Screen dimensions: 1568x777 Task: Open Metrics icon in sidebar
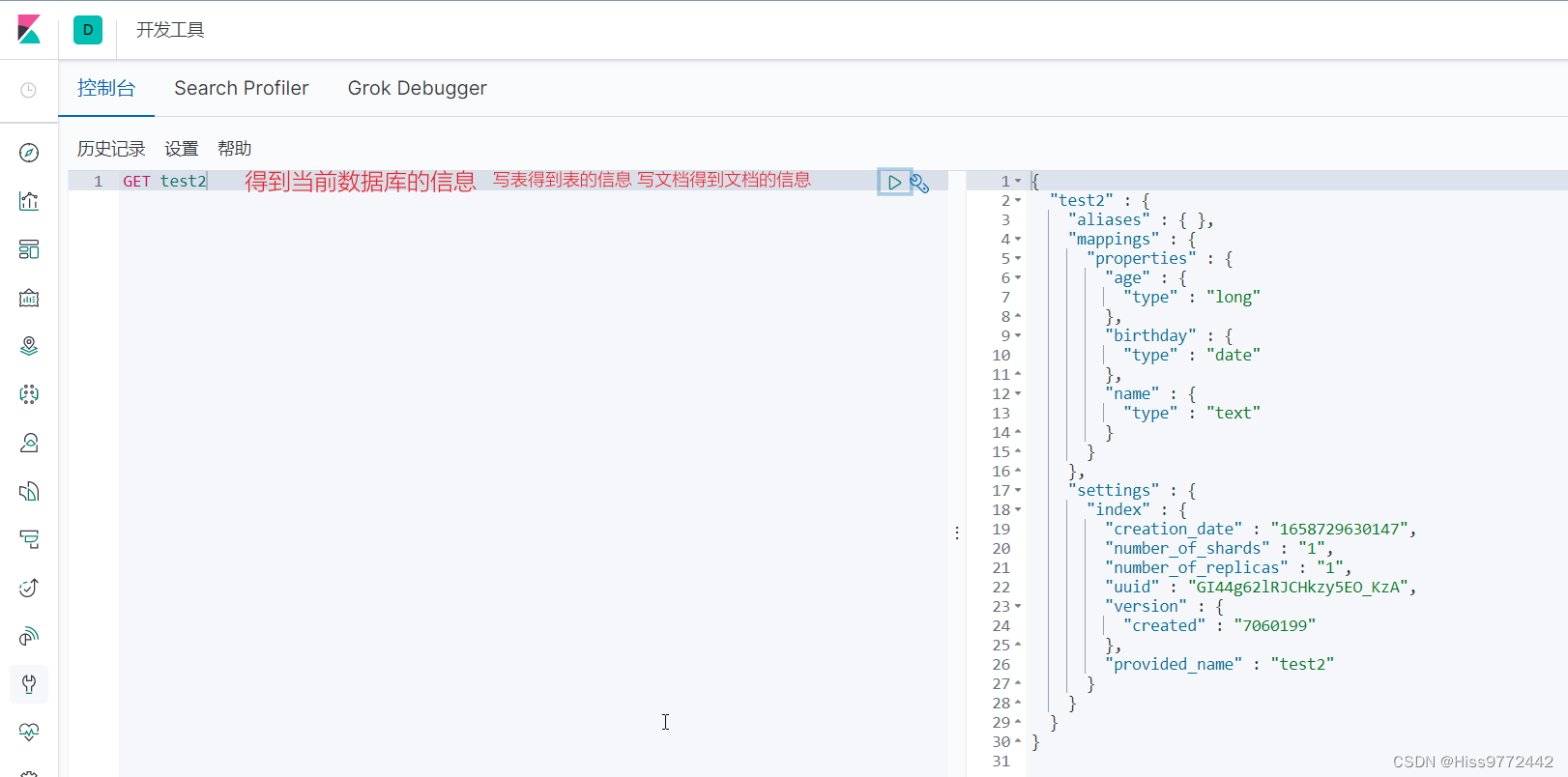[29, 443]
